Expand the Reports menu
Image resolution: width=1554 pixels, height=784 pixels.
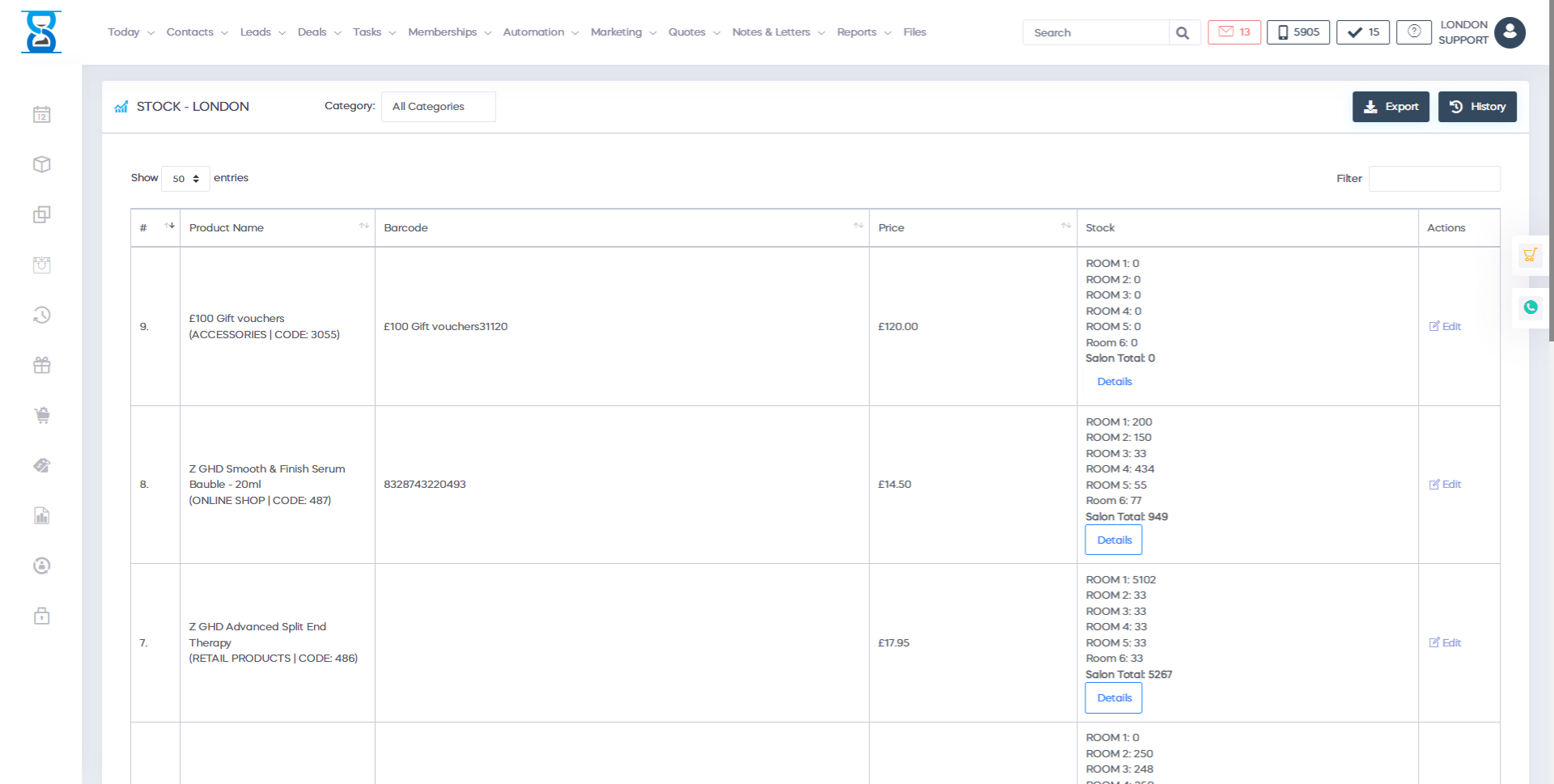pos(863,32)
